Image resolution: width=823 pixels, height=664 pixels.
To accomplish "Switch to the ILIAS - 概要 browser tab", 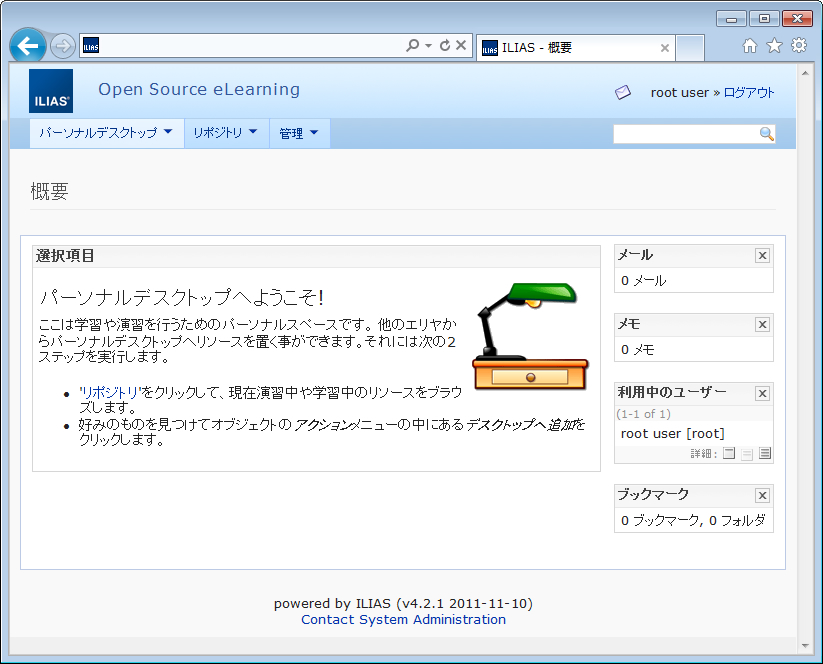I will [x=570, y=47].
